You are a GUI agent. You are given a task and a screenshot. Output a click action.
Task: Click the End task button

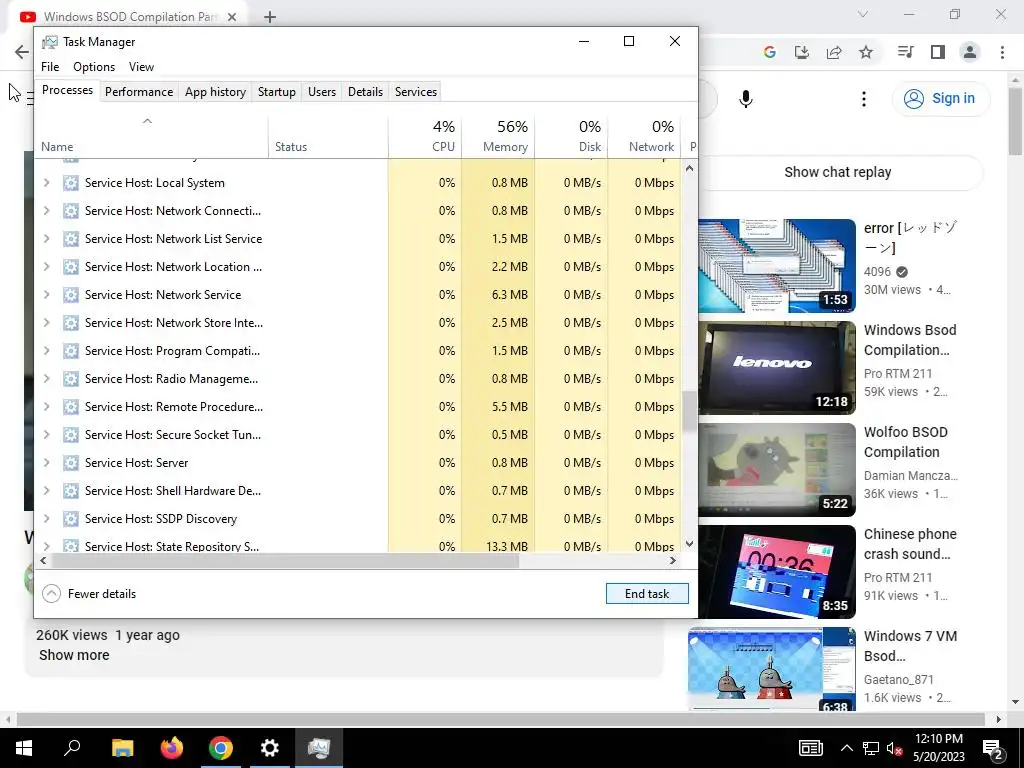(x=647, y=594)
